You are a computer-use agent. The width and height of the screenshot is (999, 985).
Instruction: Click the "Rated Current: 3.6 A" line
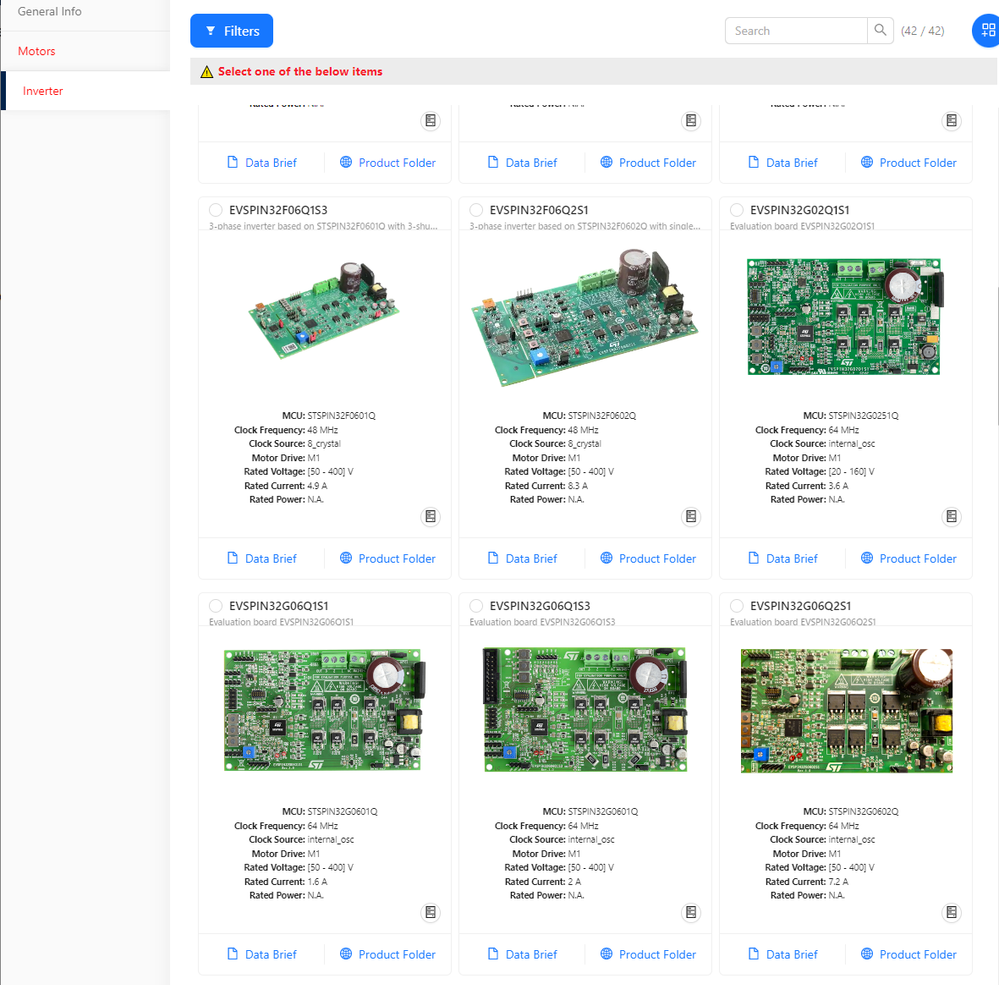click(x=807, y=485)
